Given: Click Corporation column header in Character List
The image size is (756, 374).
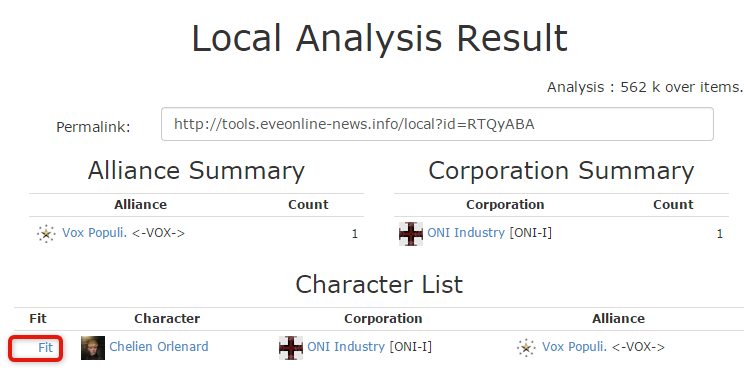Looking at the screenshot, I should pyautogui.click(x=383, y=319).
